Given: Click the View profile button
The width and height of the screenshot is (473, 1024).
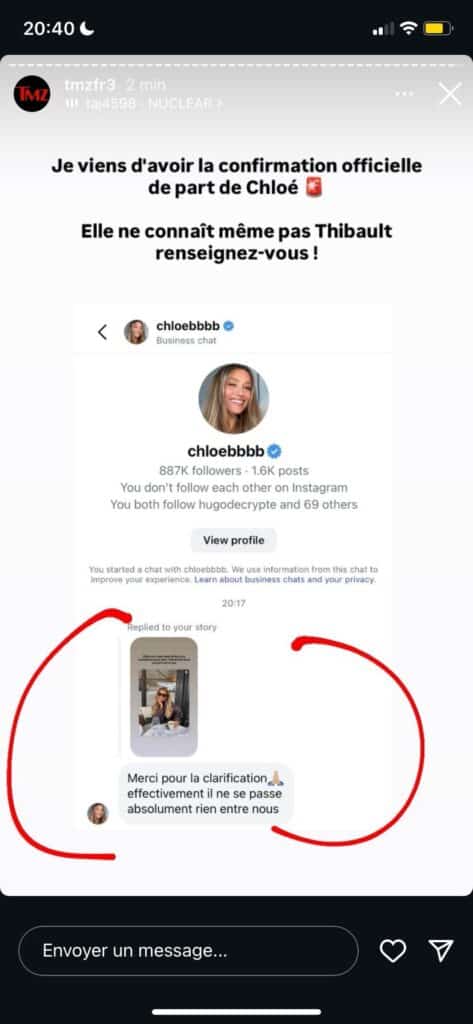Looking at the screenshot, I should [x=233, y=540].
